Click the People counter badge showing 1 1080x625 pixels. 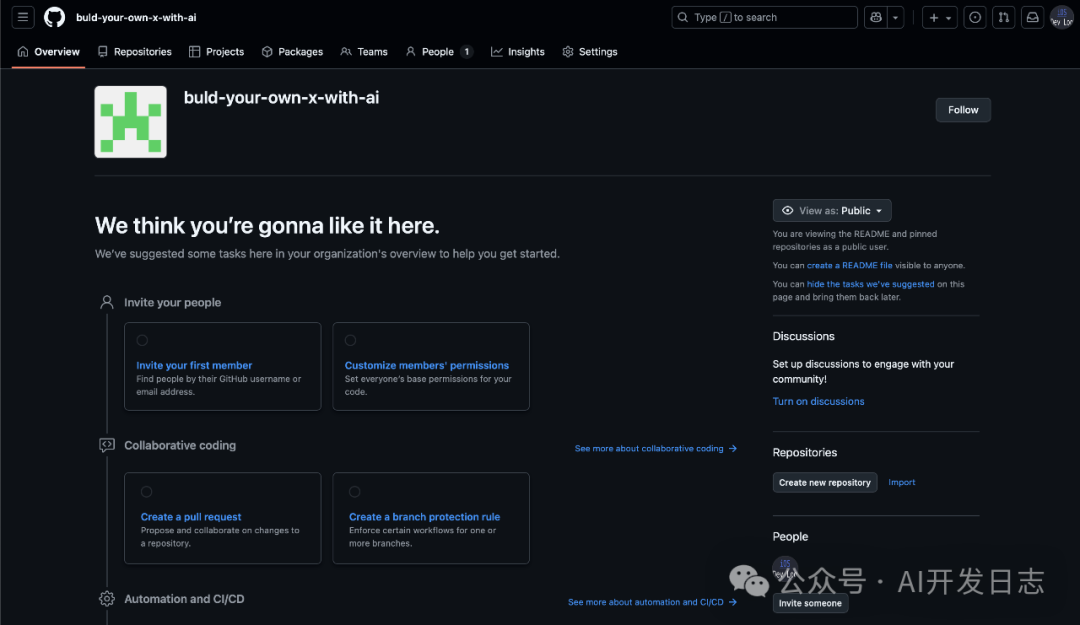pyautogui.click(x=466, y=52)
